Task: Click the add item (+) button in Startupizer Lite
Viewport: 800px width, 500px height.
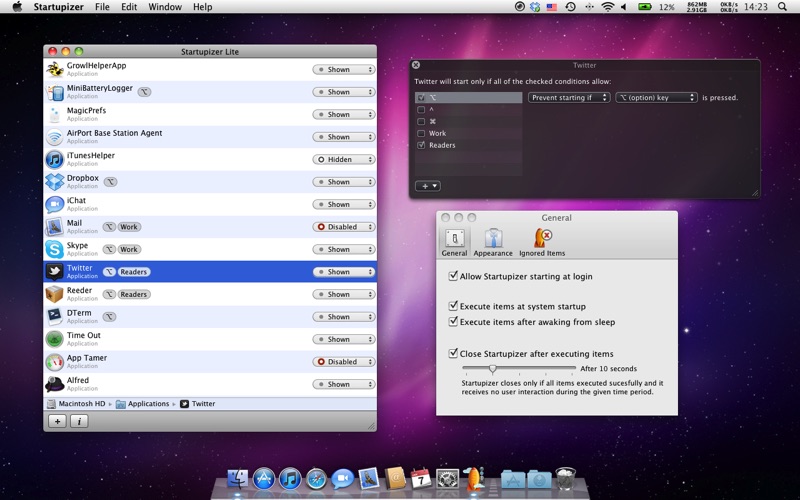Action: tap(57, 421)
